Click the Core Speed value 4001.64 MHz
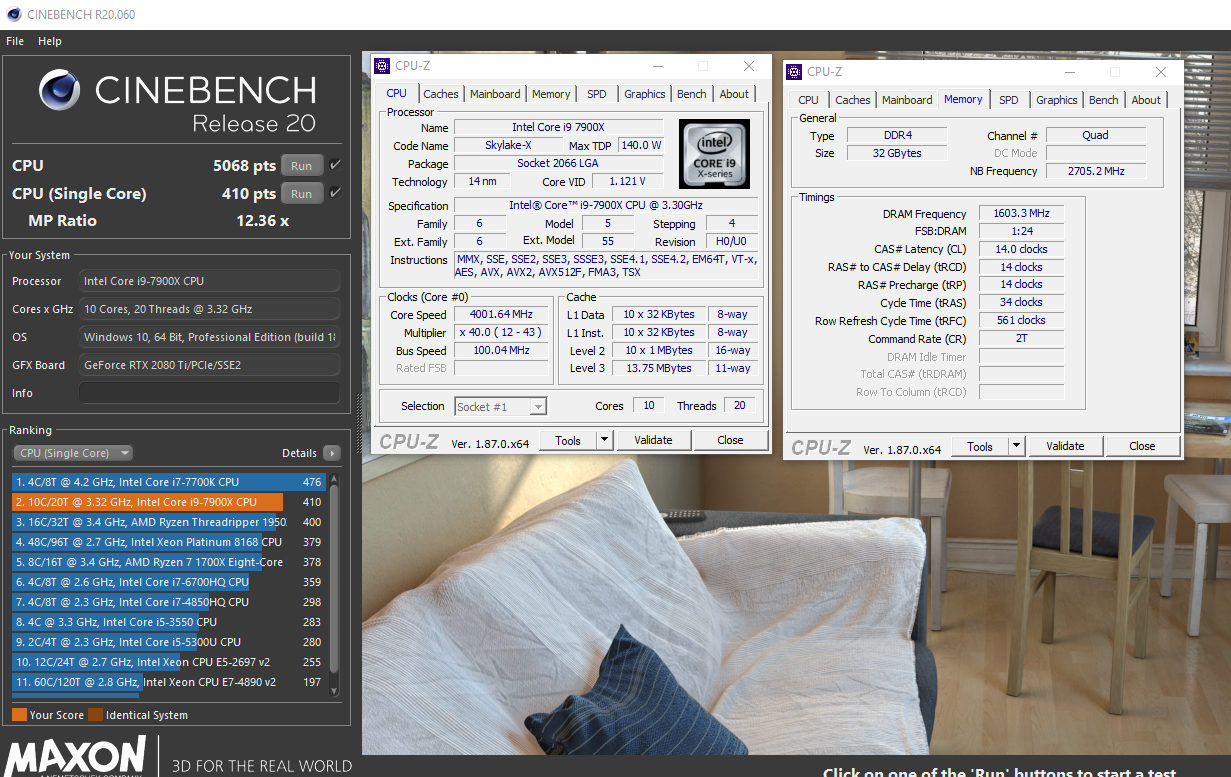The height and width of the screenshot is (777, 1231). tap(501, 314)
